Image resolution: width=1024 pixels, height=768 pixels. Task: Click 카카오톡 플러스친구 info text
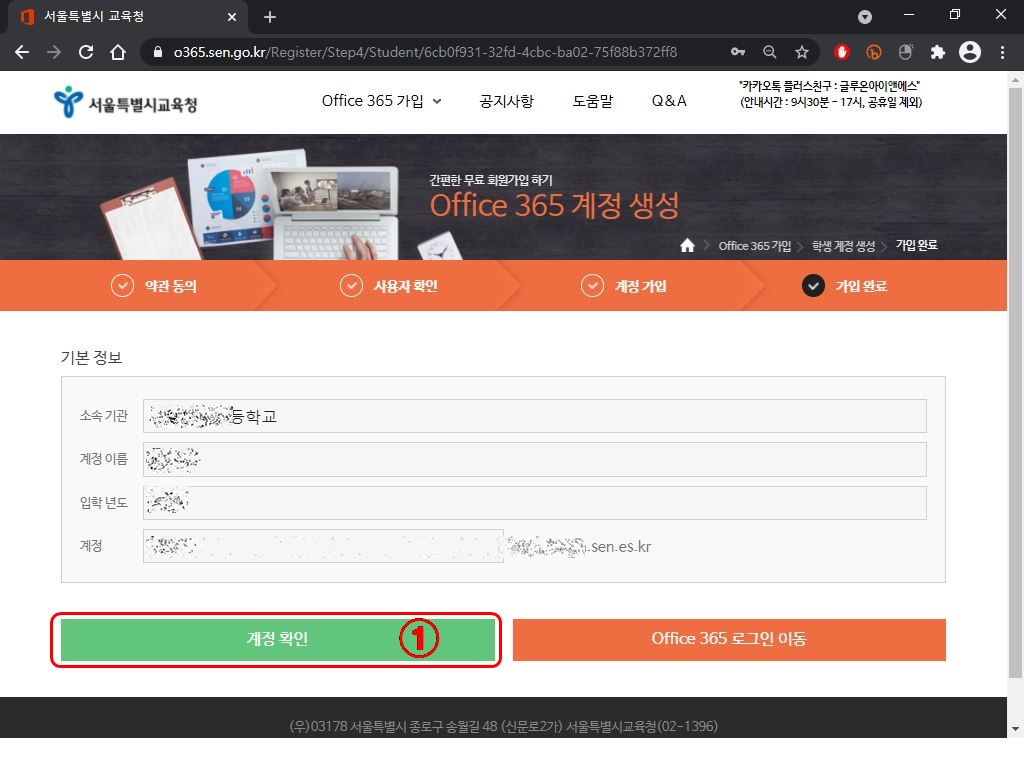(829, 86)
